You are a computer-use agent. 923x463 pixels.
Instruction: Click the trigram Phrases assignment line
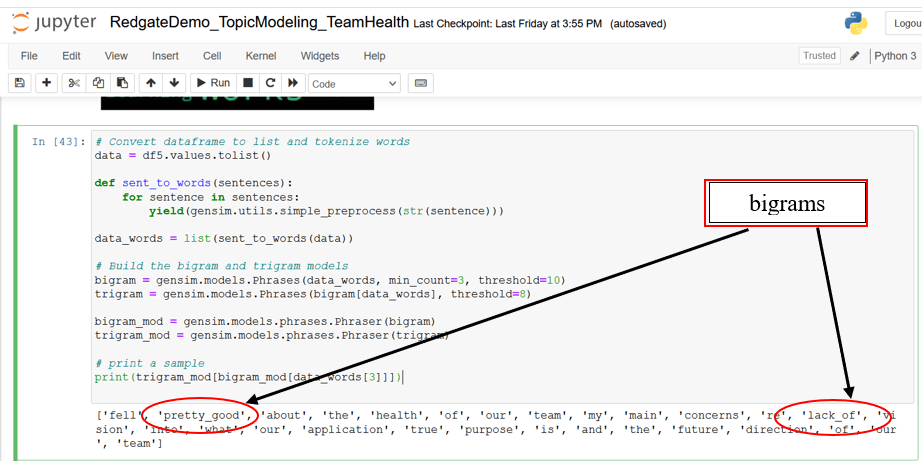[313, 294]
